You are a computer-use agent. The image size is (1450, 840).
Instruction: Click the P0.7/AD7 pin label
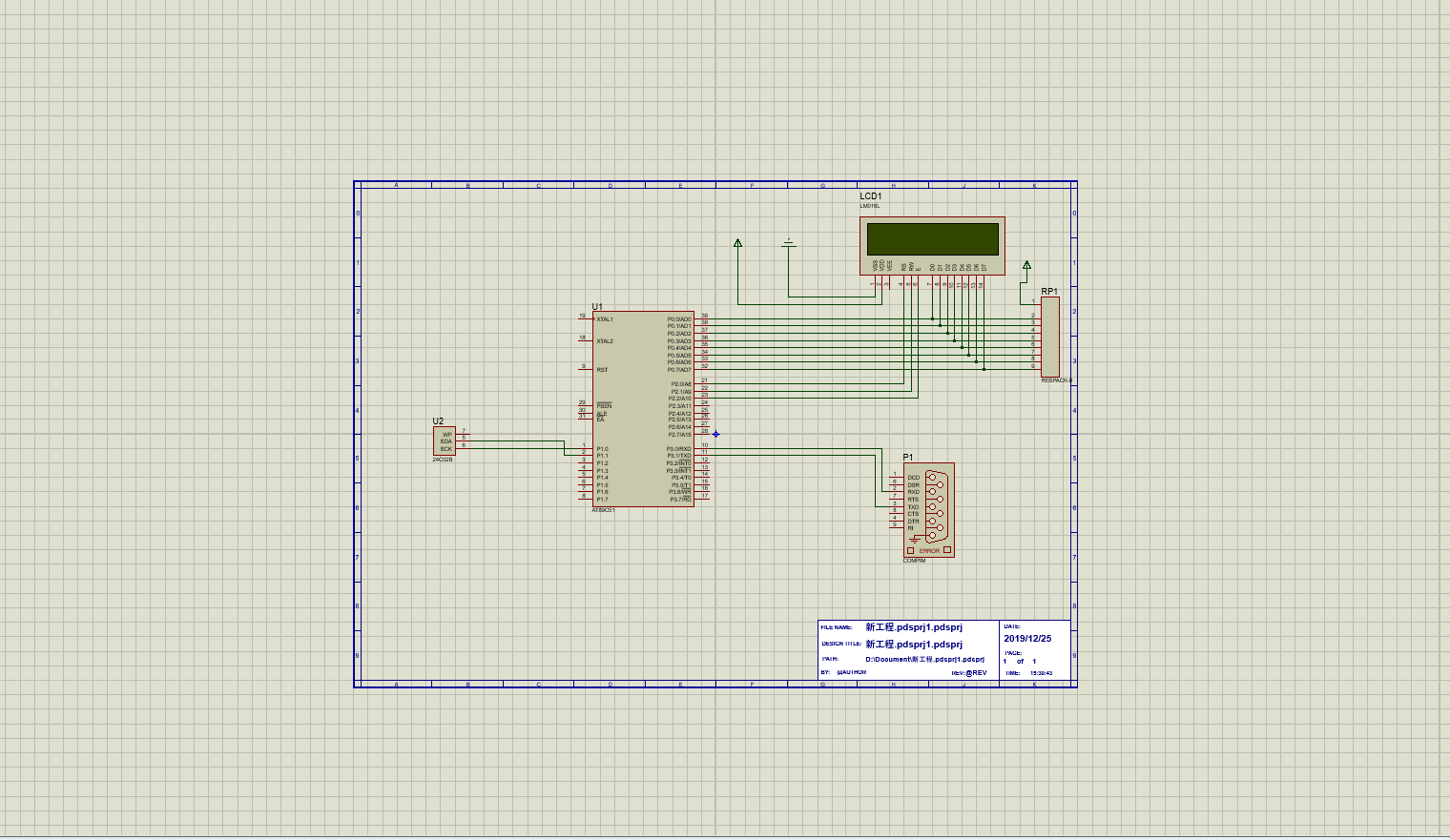tap(679, 370)
